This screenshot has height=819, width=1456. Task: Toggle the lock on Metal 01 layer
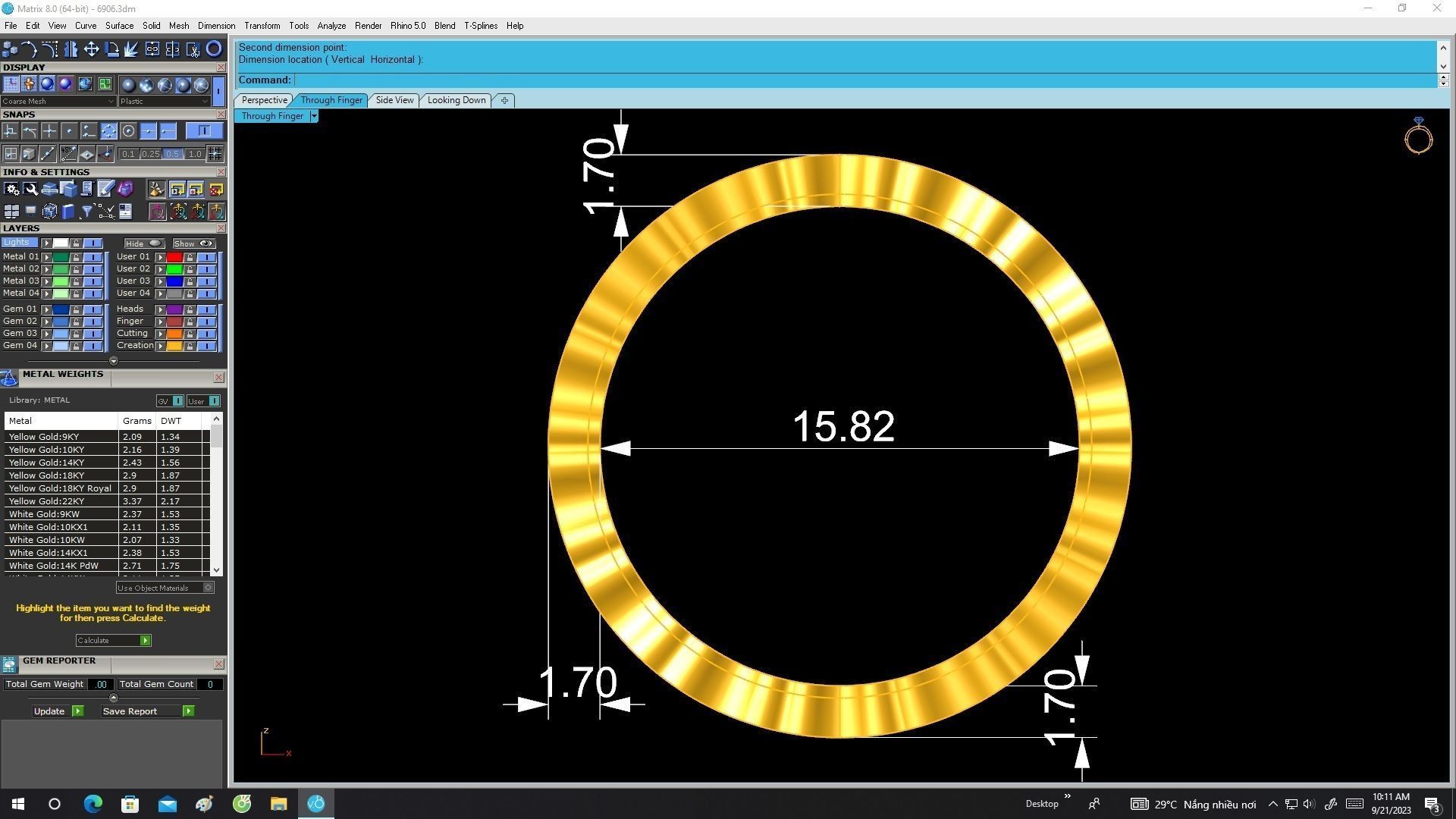click(76, 257)
